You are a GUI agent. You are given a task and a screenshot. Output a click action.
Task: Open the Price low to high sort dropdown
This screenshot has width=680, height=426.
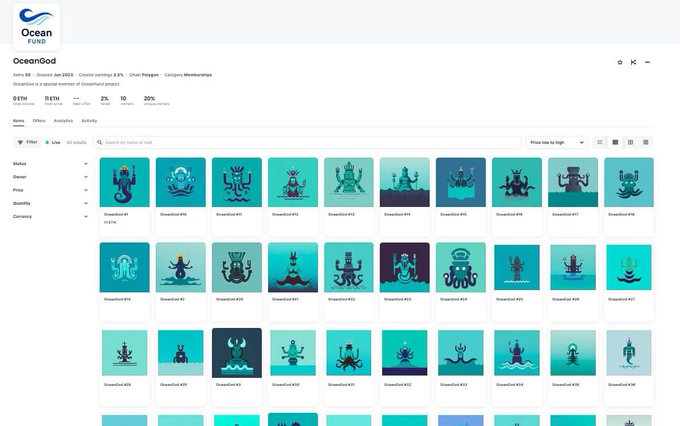(557, 142)
